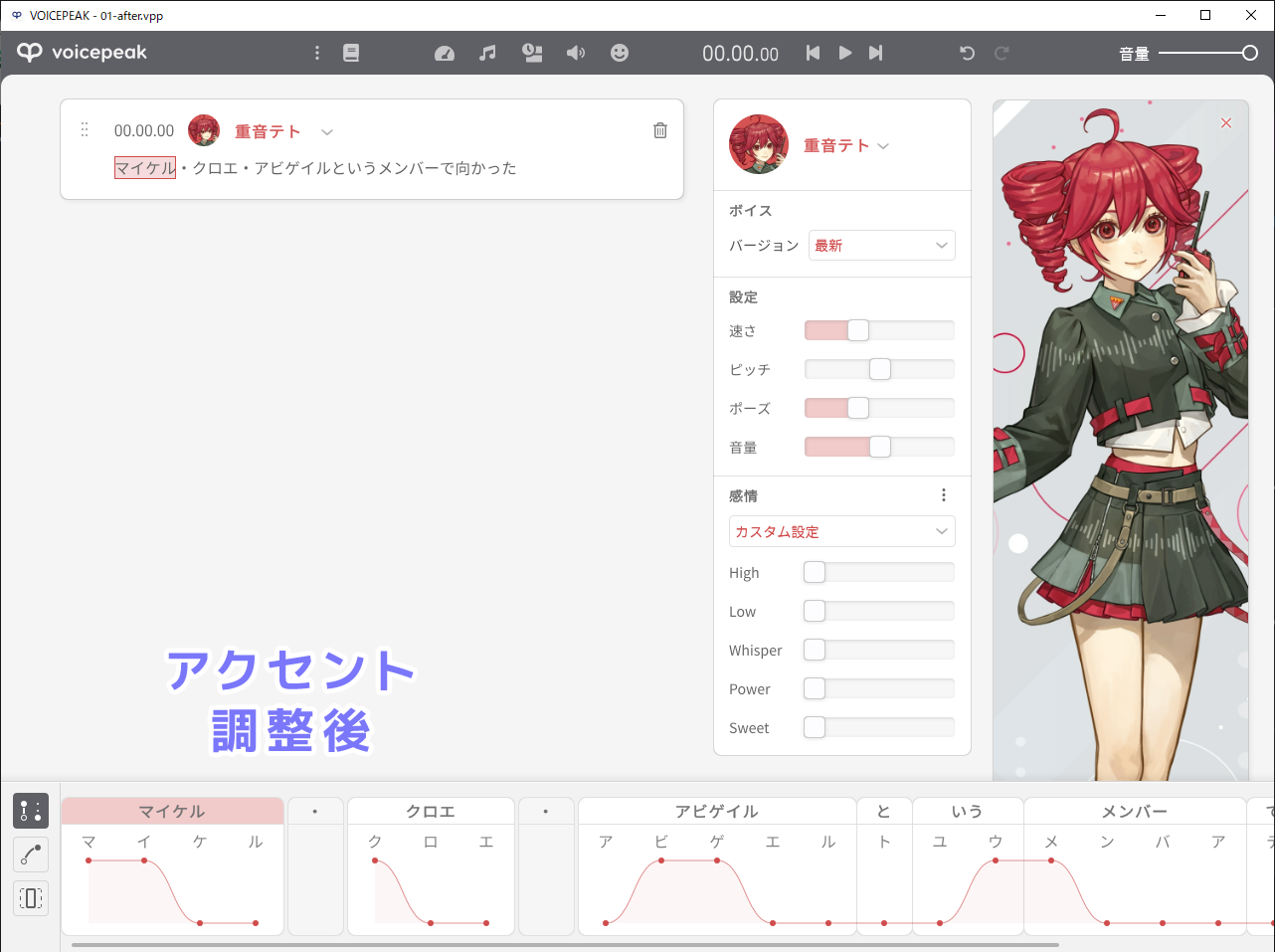Image resolution: width=1275 pixels, height=952 pixels.
Task: Adjust the master 音量 slider in top bar
Action: [1208, 53]
